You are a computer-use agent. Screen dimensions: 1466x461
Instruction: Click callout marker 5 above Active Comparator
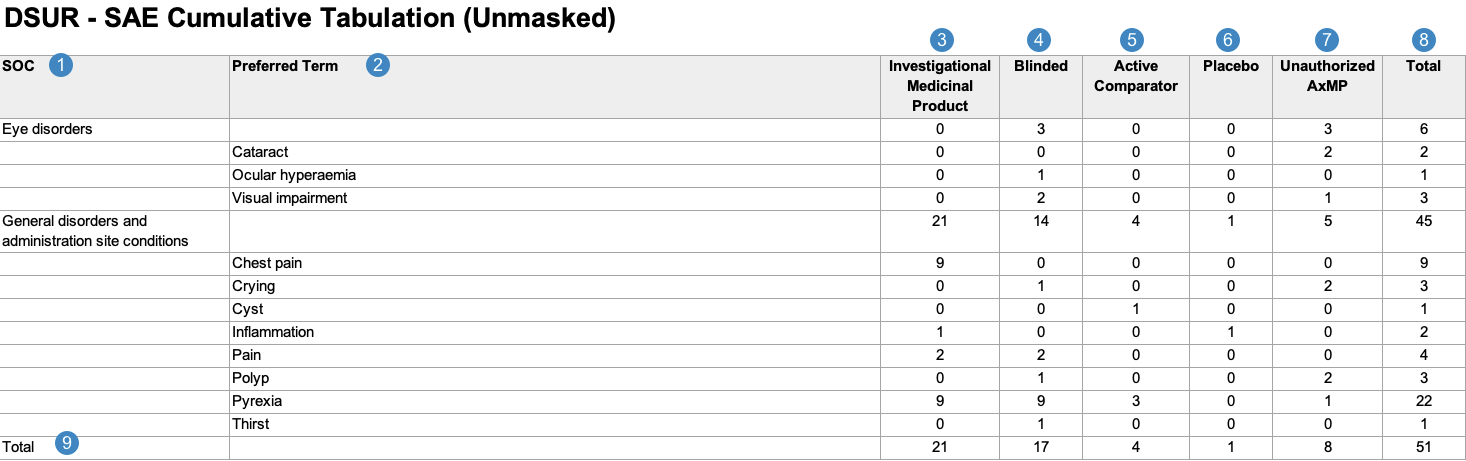click(x=1132, y=40)
